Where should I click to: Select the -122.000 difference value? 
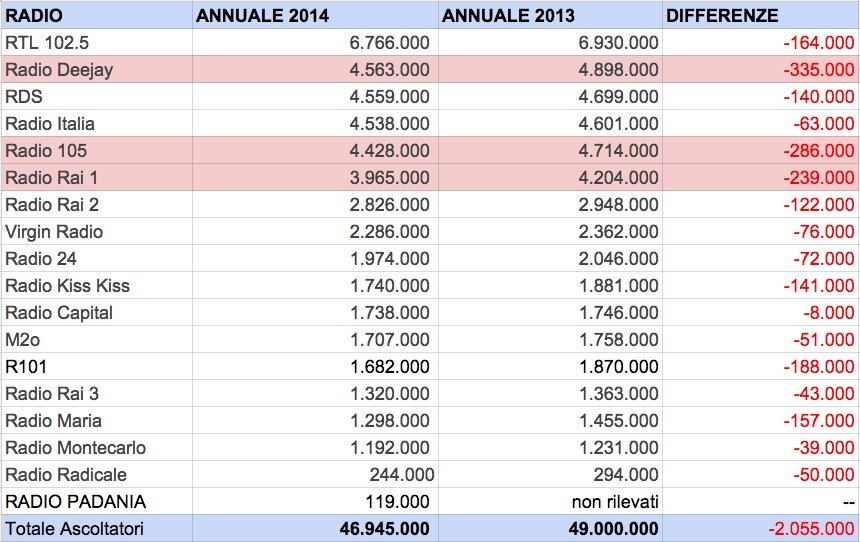[x=819, y=205]
